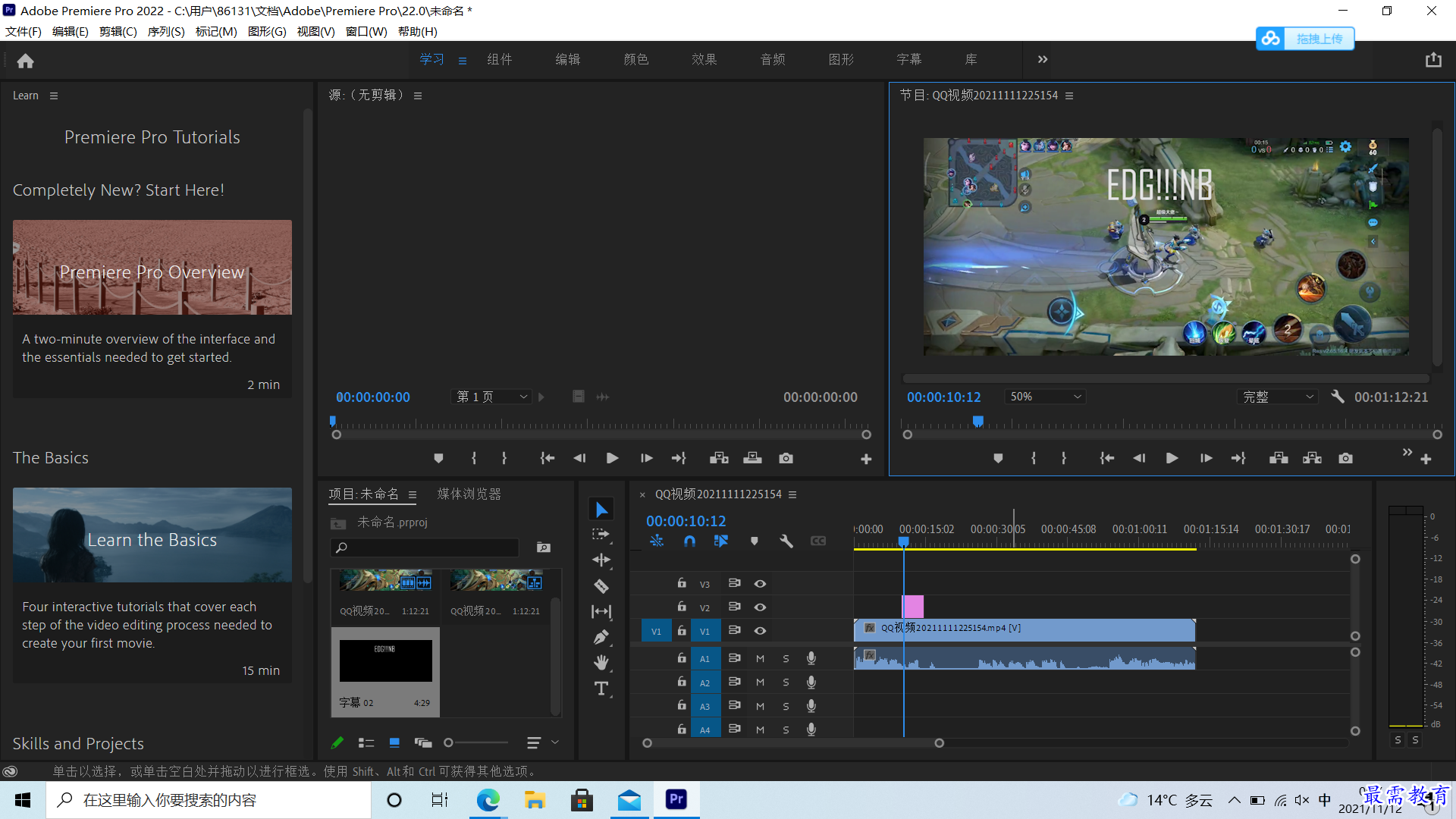Click program monitor settings wrench
The width and height of the screenshot is (1456, 819).
[x=1338, y=397]
